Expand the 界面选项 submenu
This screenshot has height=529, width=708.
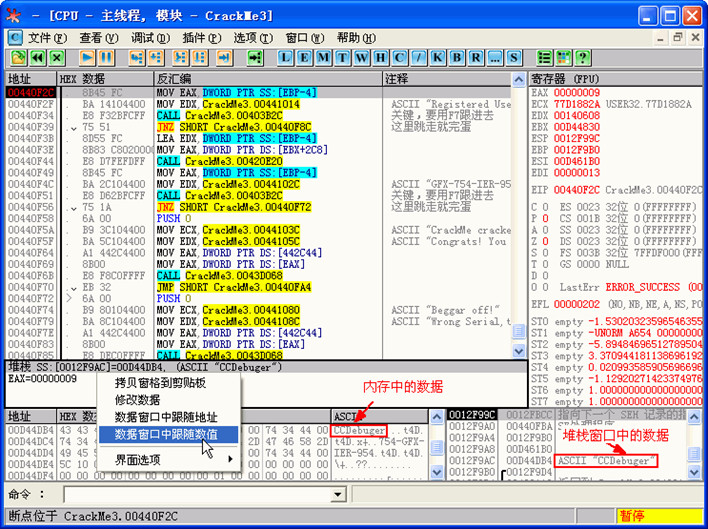[x=168, y=460]
